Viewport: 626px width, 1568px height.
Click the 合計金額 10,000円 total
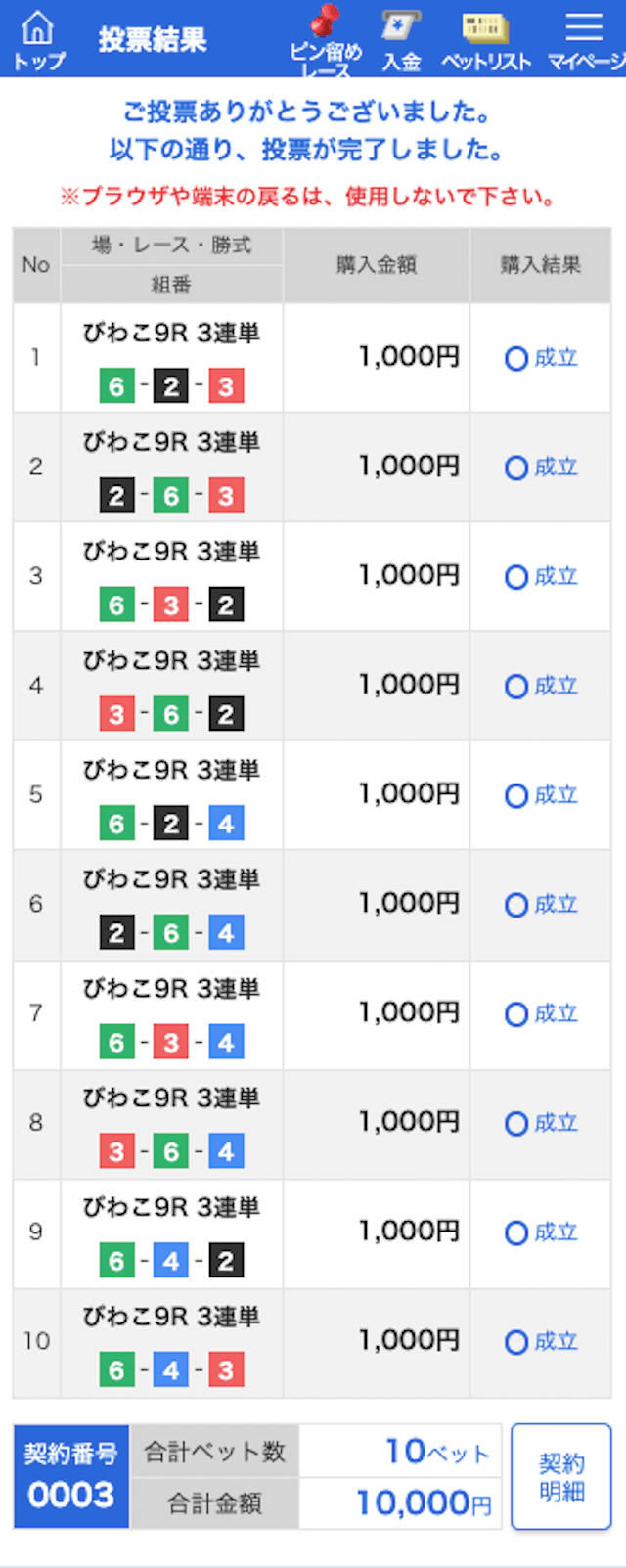(x=425, y=1503)
